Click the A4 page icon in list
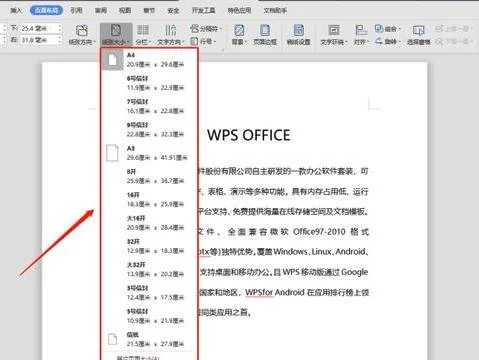 point(112,60)
